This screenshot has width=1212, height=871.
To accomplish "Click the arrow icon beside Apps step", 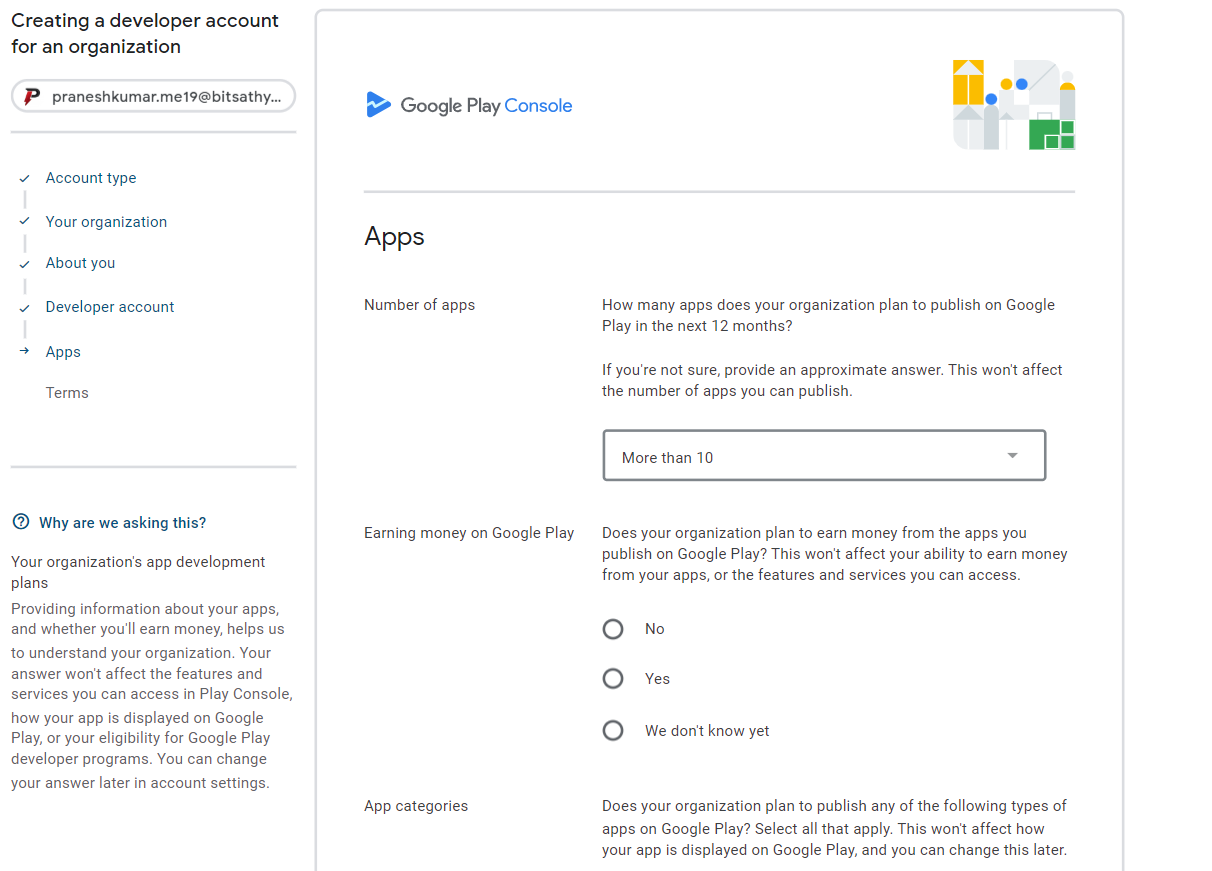I will (x=25, y=352).
